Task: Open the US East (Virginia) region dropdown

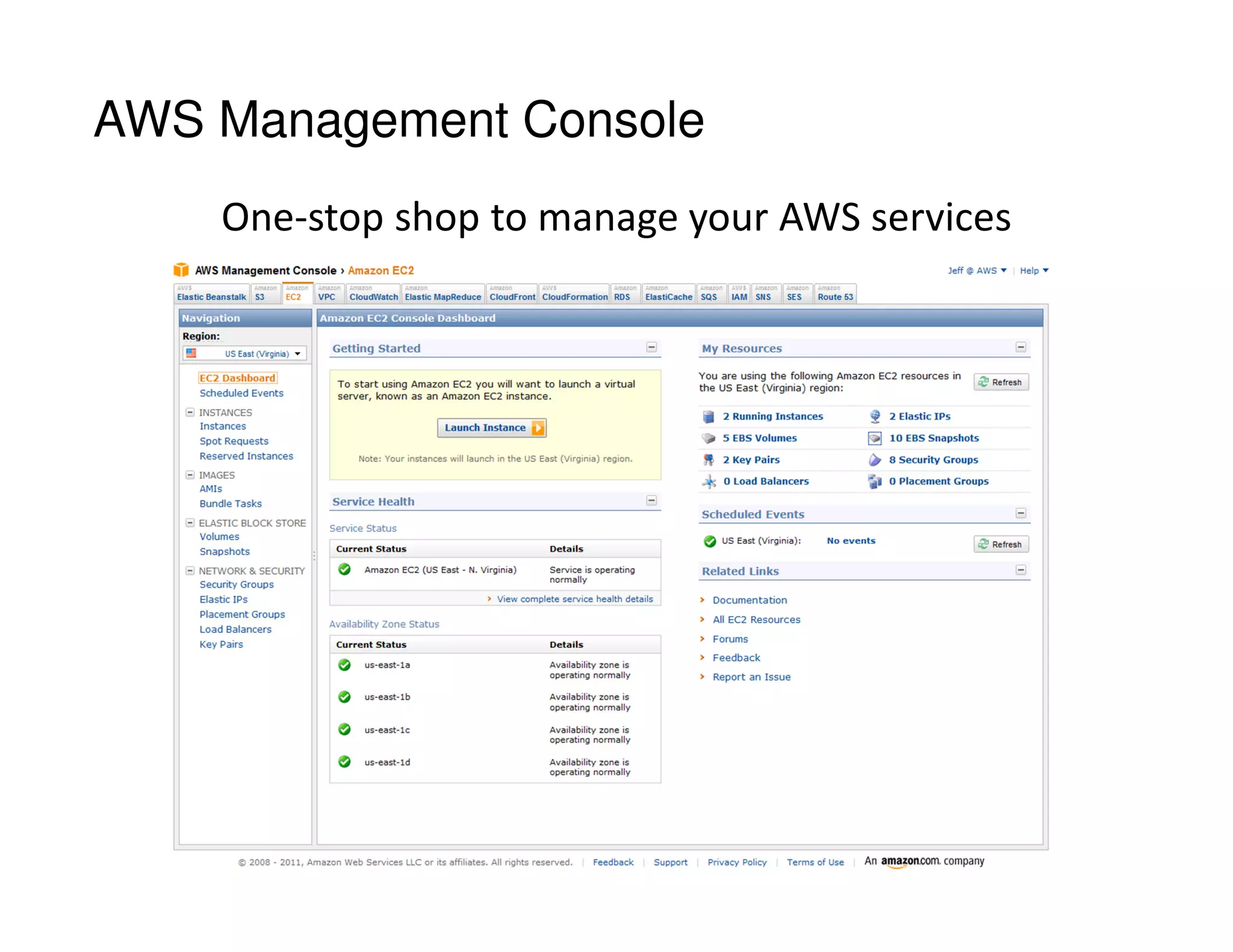Action: point(244,354)
